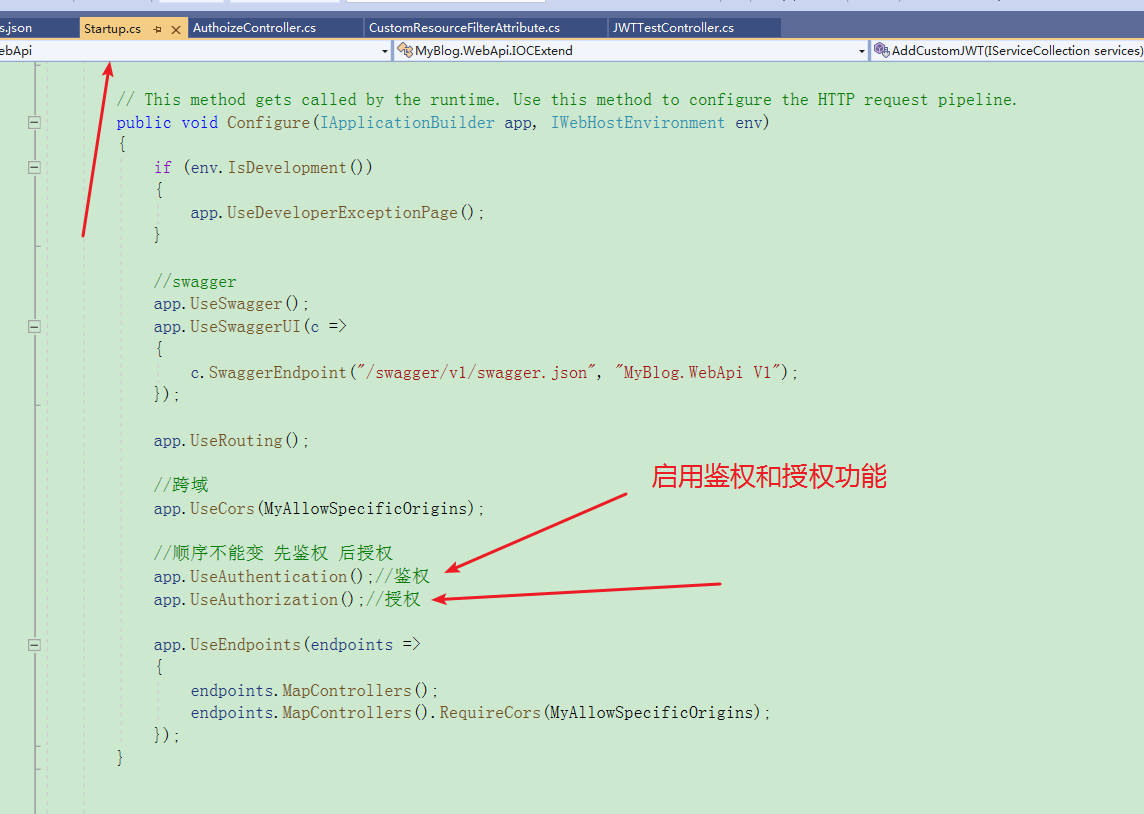Collapse the UseEndpoints lambda block
1144x814 pixels.
tap(34, 644)
